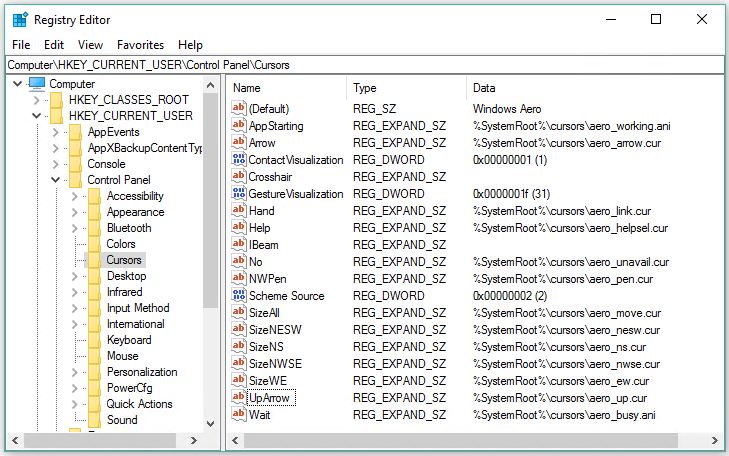Image resolution: width=729 pixels, height=456 pixels.
Task: Expand the Accessibility key
Action: click(74, 196)
